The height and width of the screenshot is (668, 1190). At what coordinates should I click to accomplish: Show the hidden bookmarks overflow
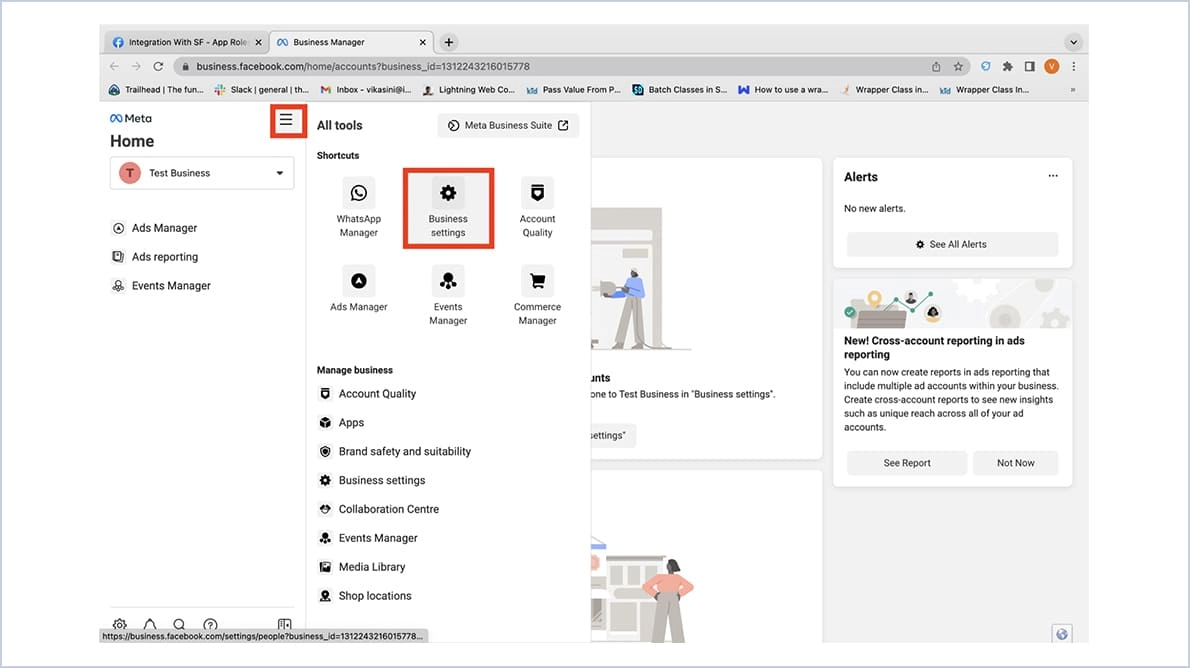[1073, 90]
